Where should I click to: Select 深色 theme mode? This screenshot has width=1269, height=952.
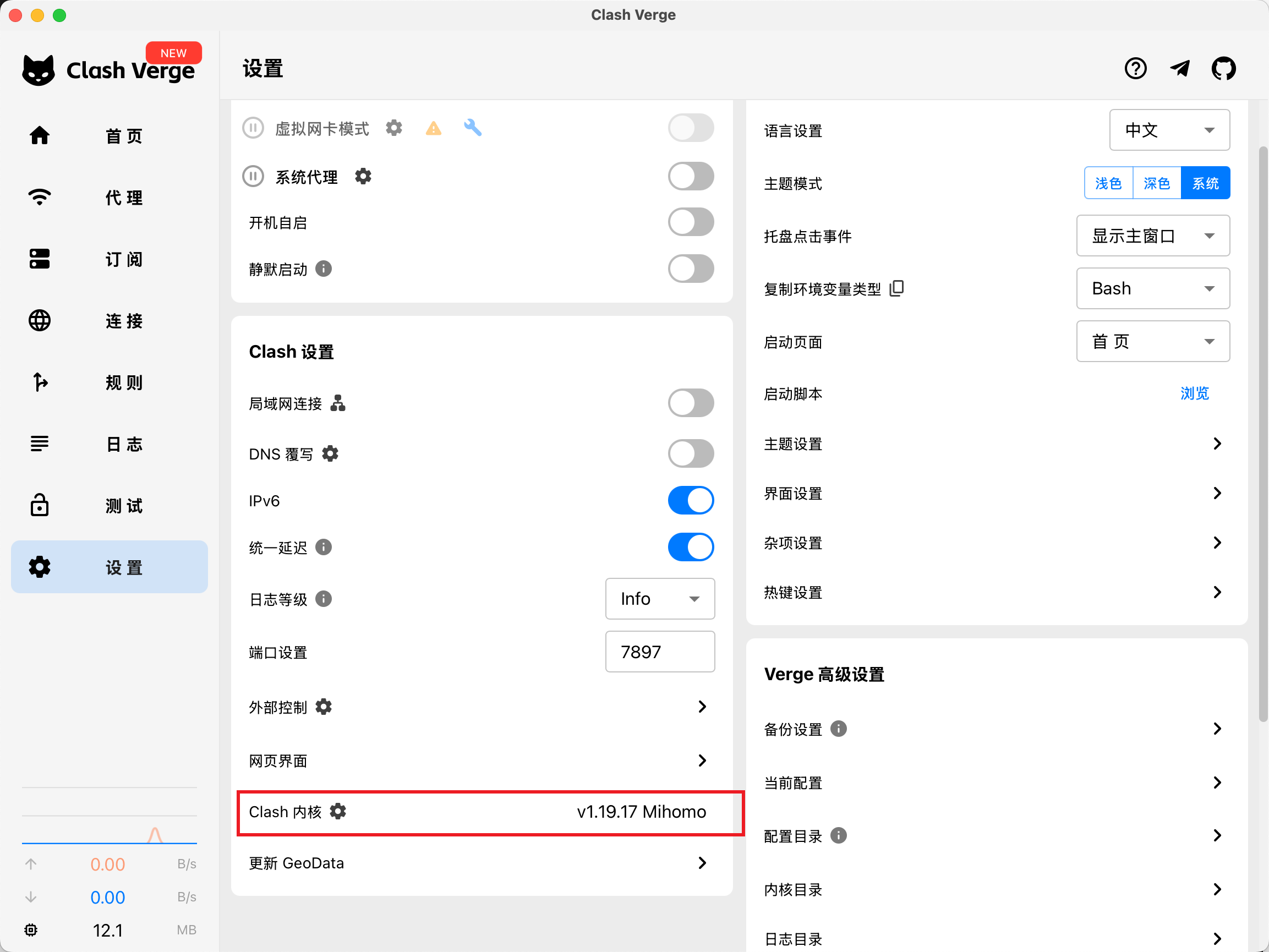pyautogui.click(x=1157, y=183)
